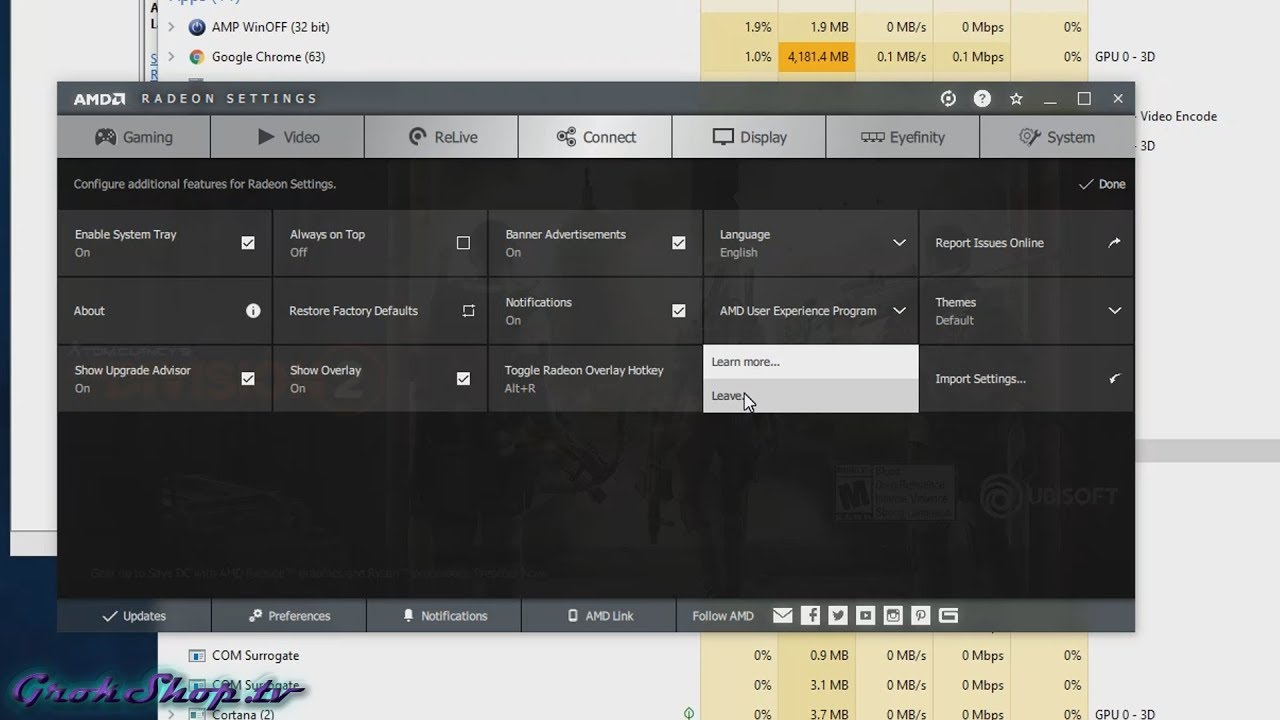Expand Cortana (2) row in Task Manager
The height and width of the screenshot is (720, 1280).
pyautogui.click(x=171, y=714)
